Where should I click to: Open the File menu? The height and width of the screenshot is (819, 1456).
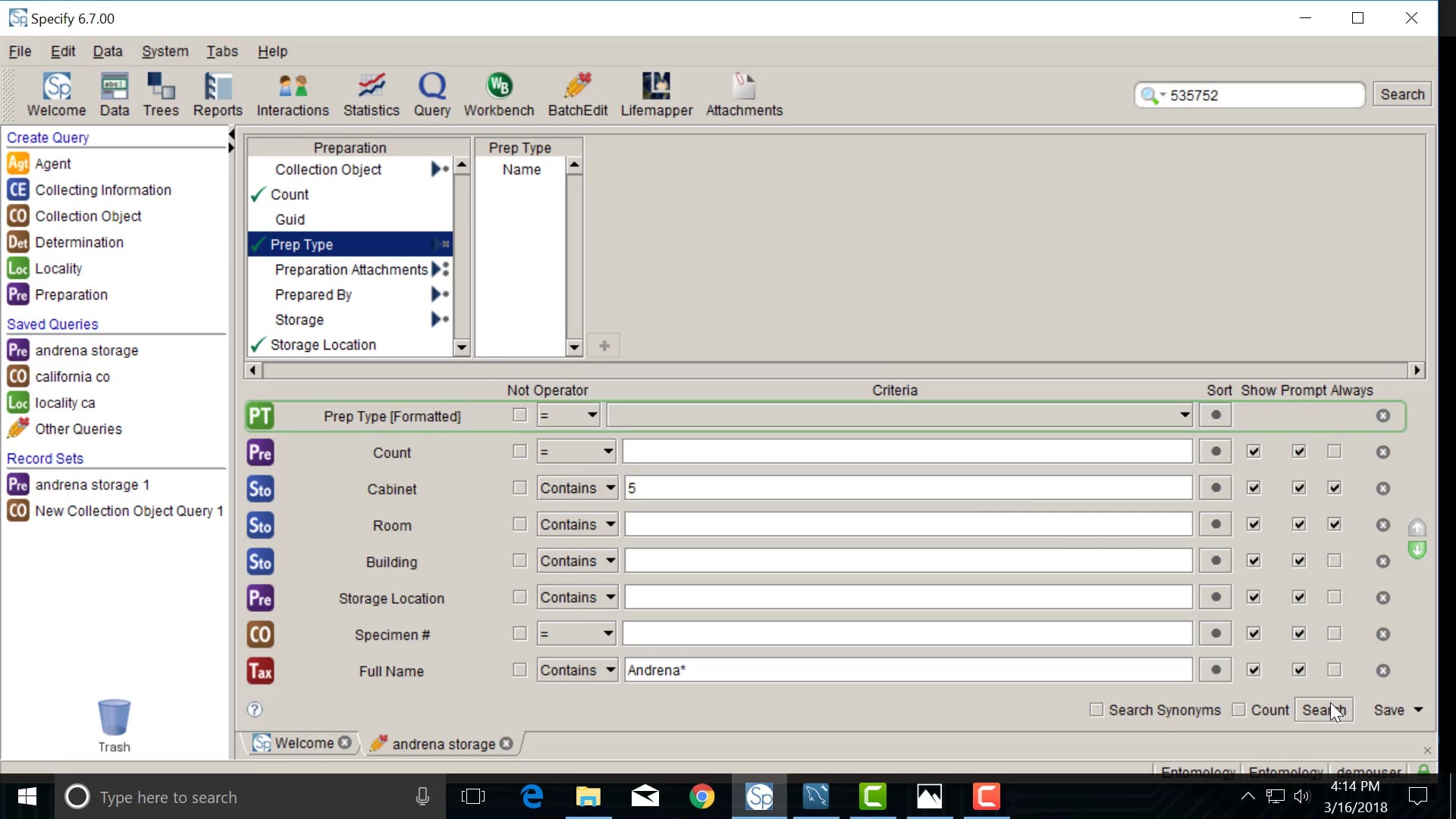click(x=20, y=51)
